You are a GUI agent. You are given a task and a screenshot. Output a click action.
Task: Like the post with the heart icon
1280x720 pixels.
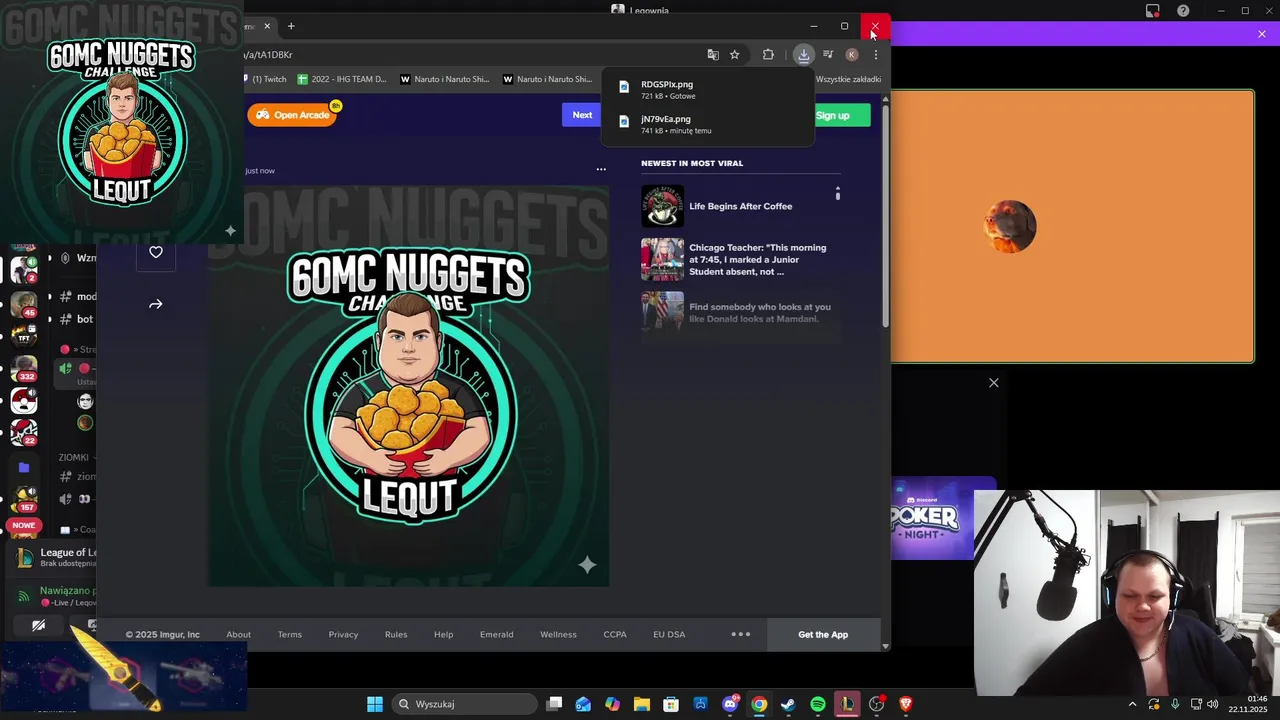click(x=156, y=252)
